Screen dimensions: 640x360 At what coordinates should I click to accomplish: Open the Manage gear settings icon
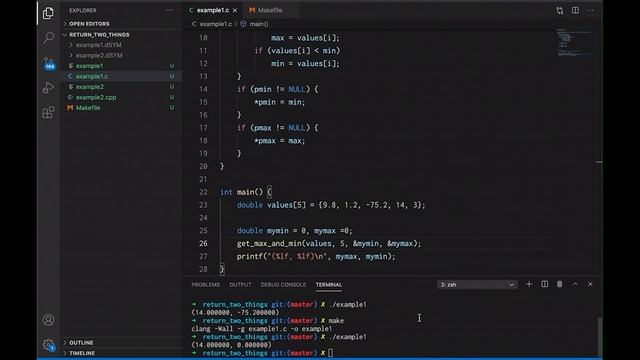pos(48,344)
